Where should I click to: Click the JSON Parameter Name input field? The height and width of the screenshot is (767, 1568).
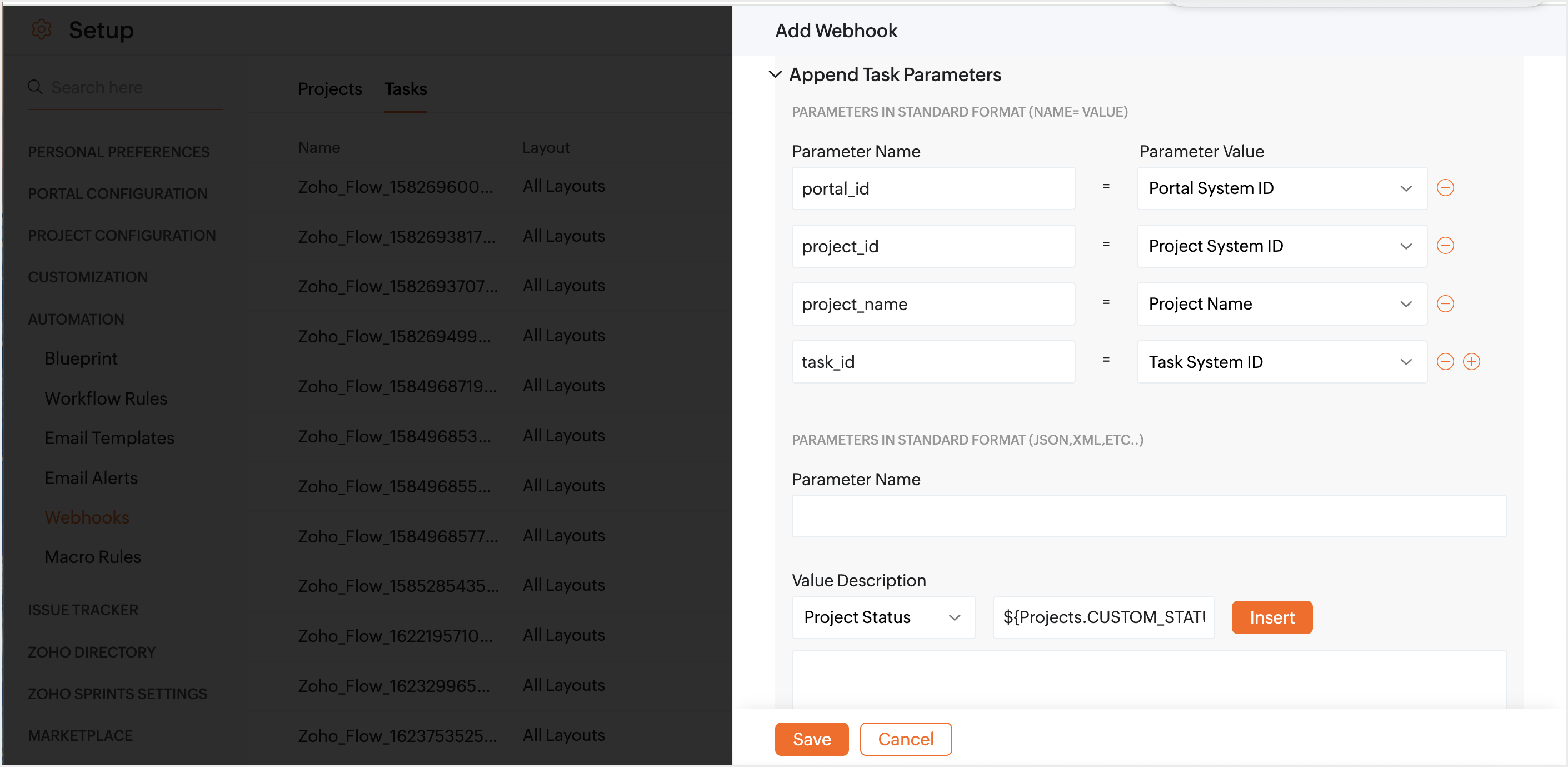1148,516
